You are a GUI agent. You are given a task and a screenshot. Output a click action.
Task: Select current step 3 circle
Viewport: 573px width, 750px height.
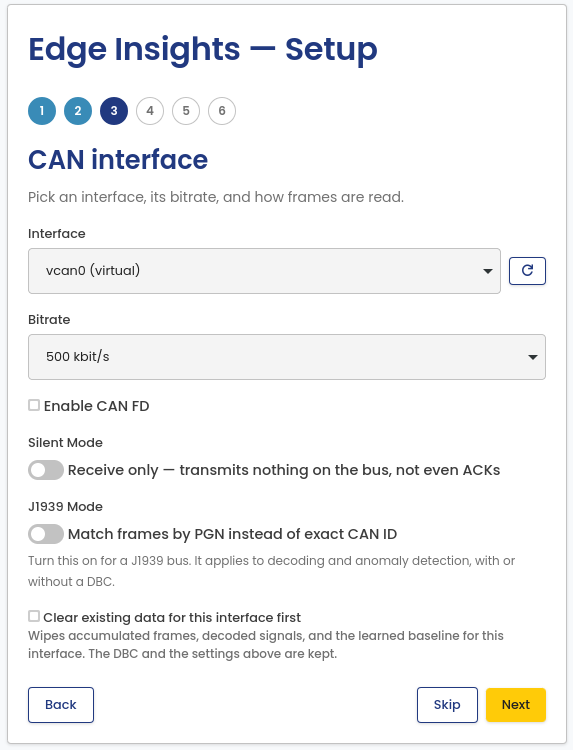114,111
